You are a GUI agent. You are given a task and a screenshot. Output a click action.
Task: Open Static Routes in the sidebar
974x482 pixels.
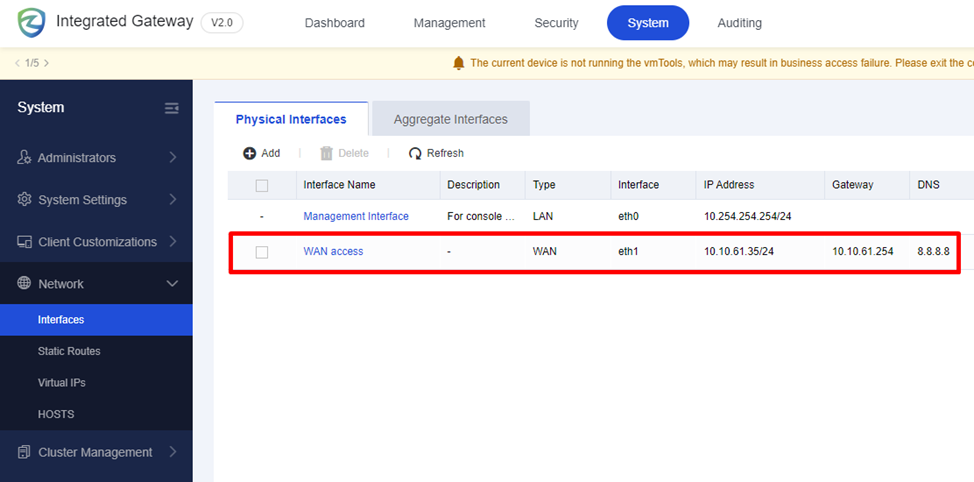(x=69, y=351)
